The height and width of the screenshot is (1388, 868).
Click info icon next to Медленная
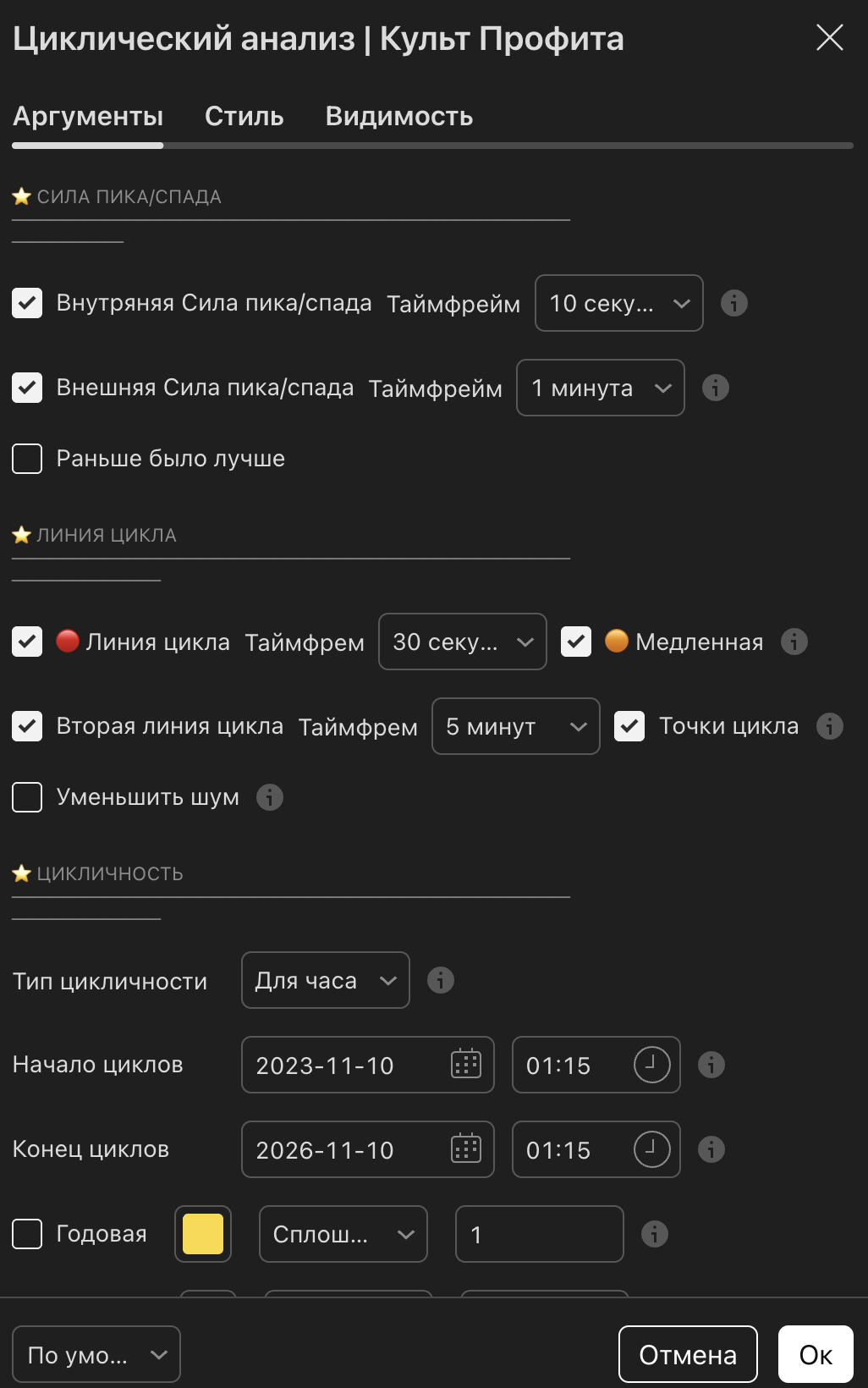pos(794,642)
